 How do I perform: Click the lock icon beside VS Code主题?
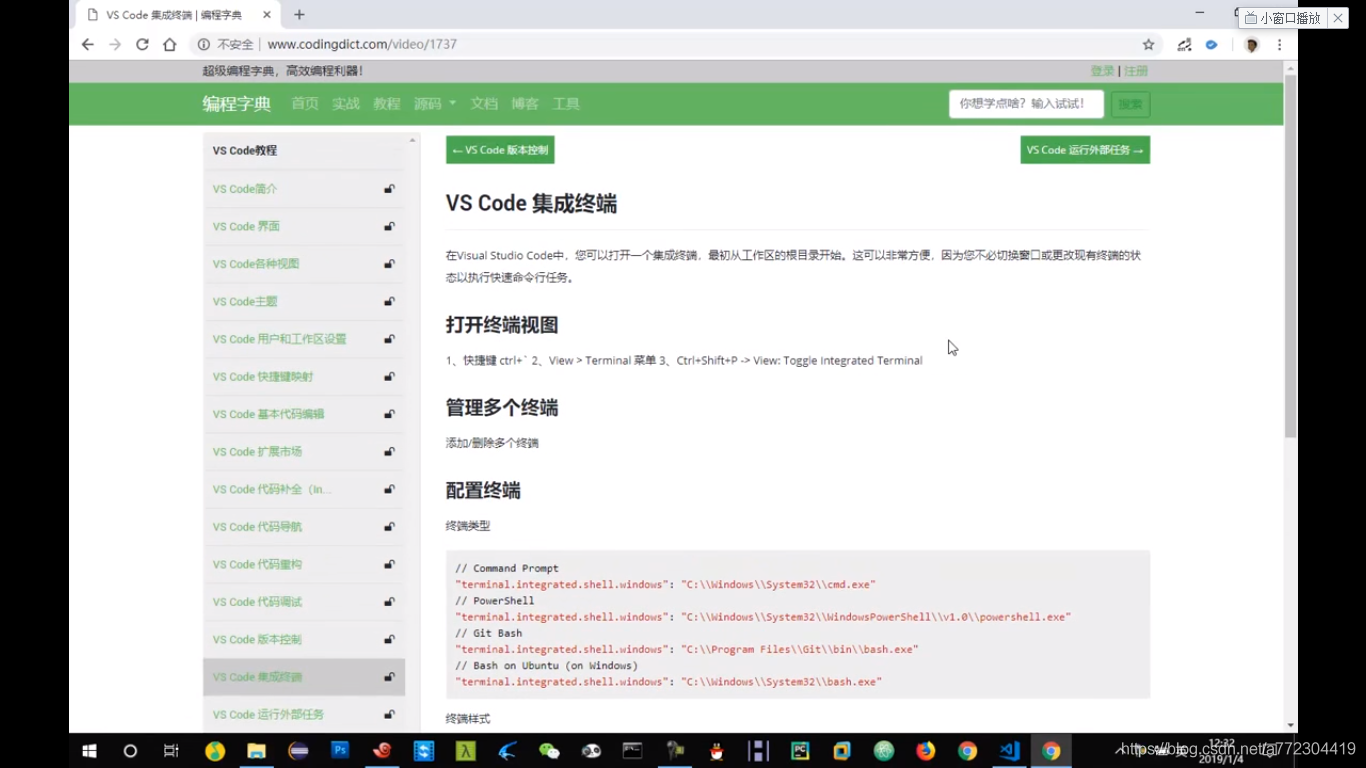[389, 302]
